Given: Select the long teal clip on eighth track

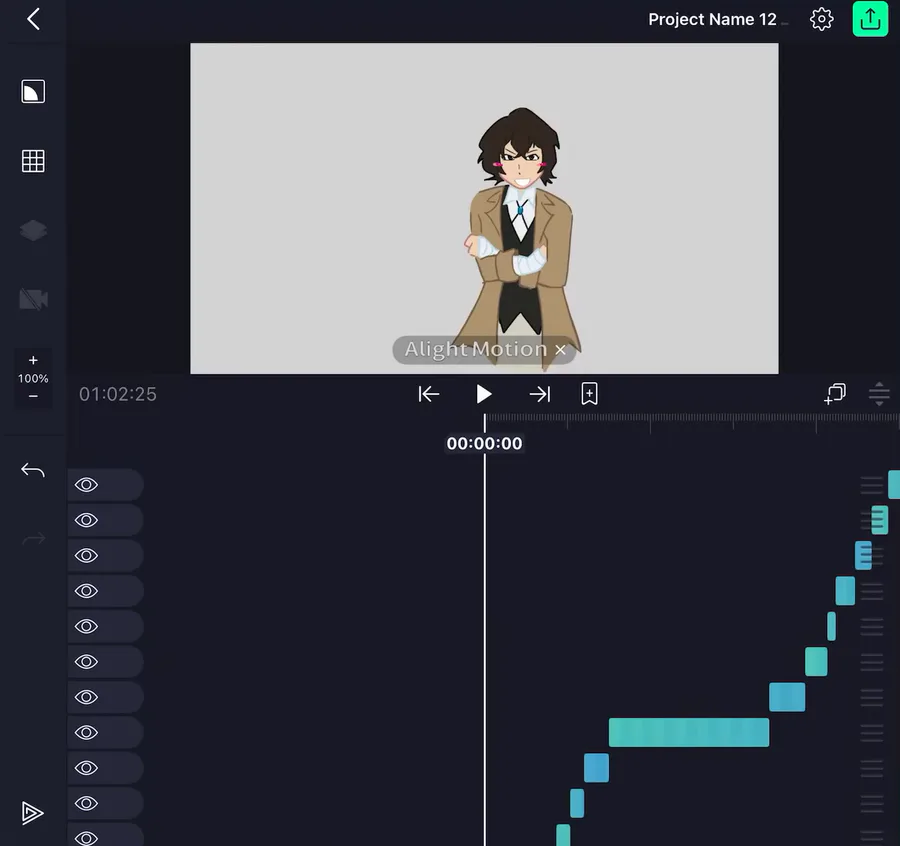Looking at the screenshot, I should click(x=689, y=732).
